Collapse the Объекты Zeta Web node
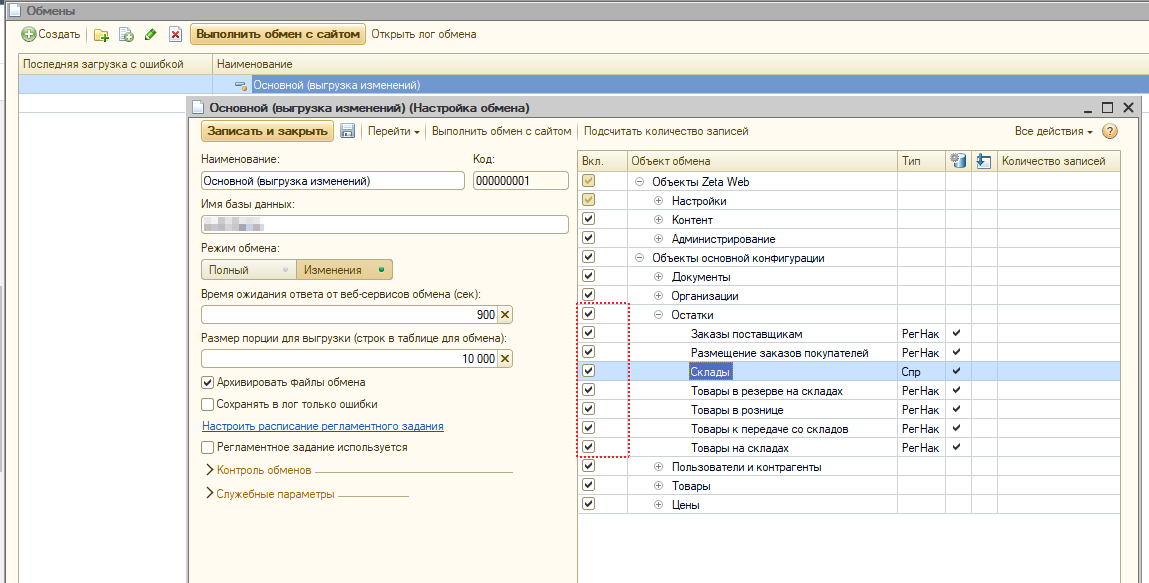 (639, 182)
